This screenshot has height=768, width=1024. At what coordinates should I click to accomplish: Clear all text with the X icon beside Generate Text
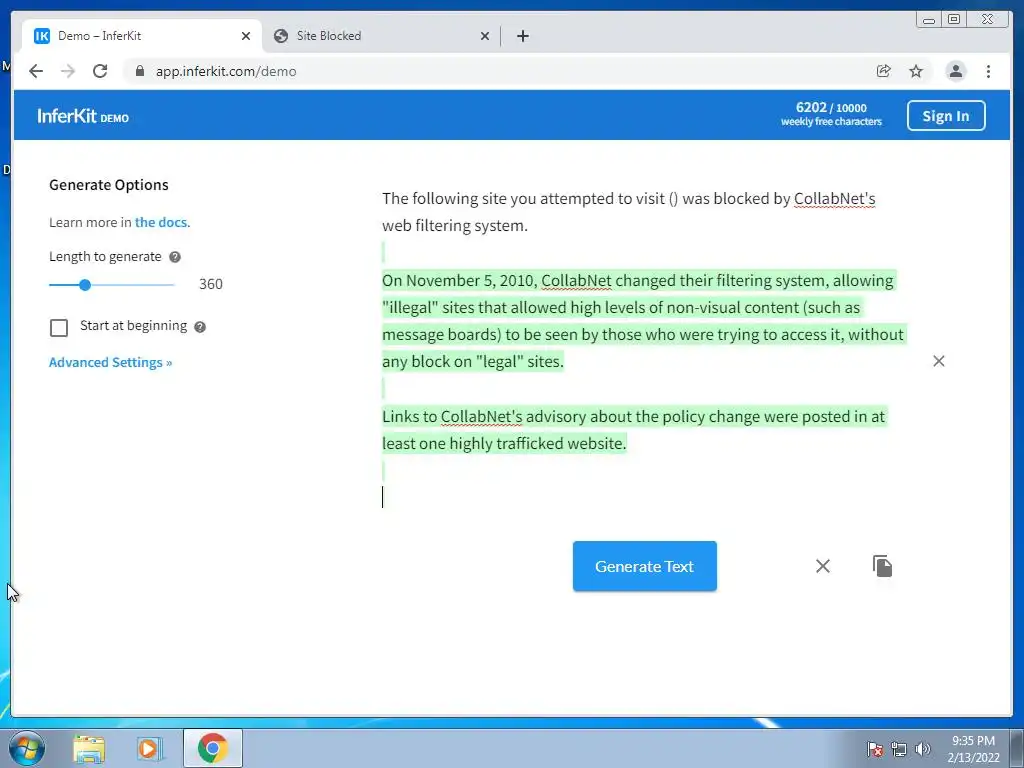click(823, 566)
